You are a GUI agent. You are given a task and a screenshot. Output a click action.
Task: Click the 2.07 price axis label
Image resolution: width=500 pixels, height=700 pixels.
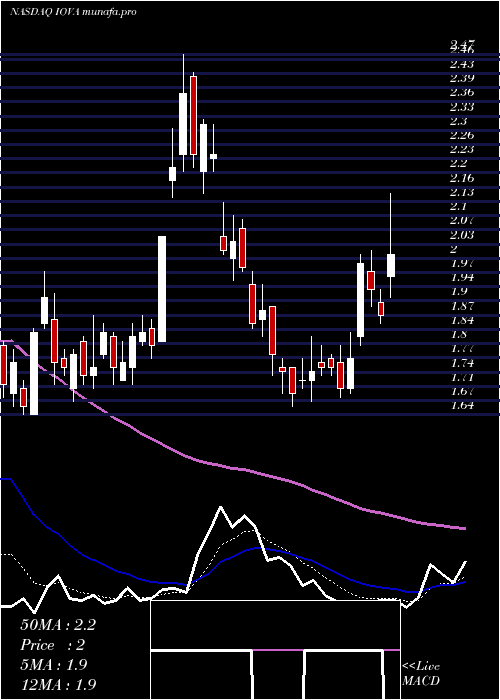[462, 221]
